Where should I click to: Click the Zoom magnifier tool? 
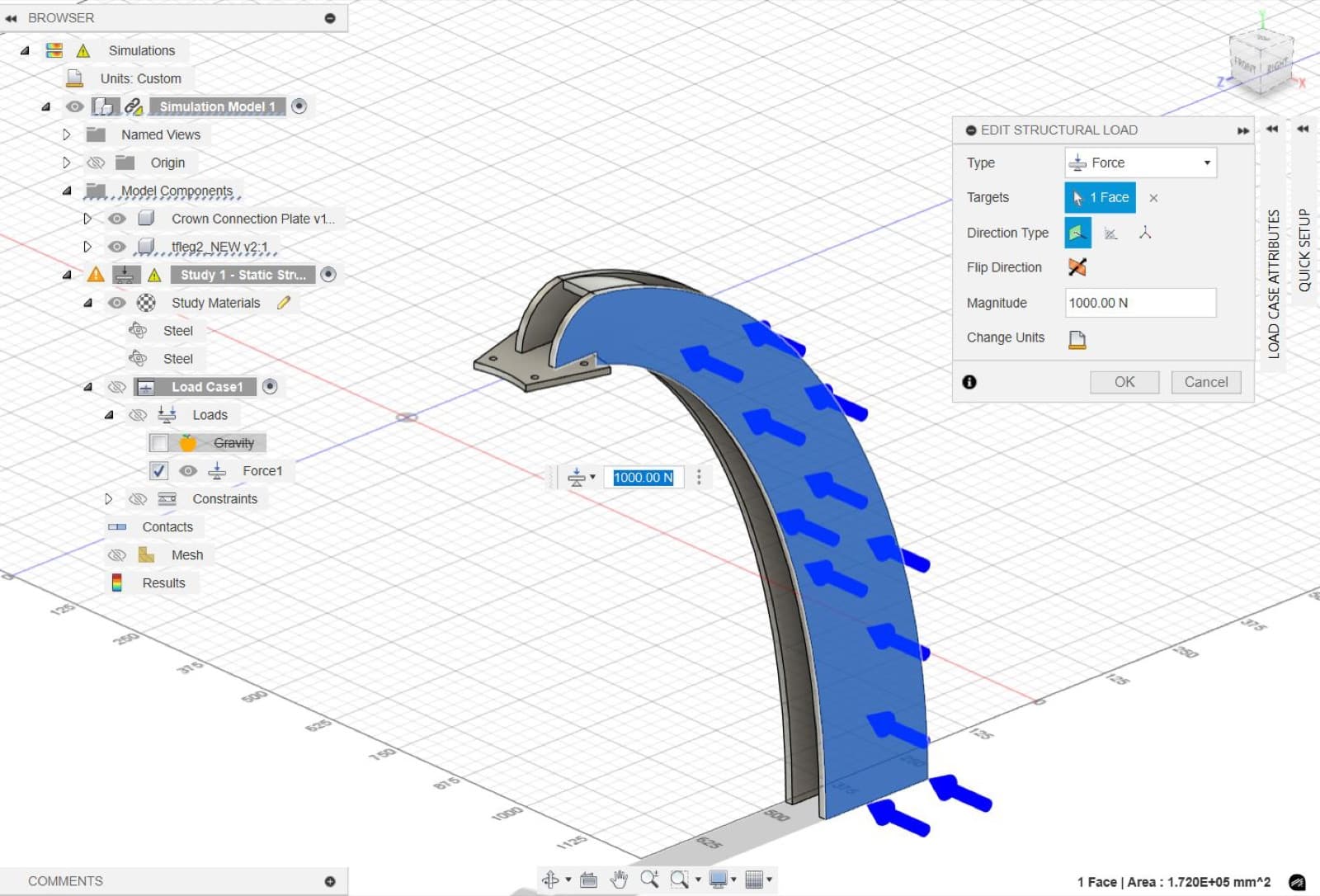tap(649, 879)
